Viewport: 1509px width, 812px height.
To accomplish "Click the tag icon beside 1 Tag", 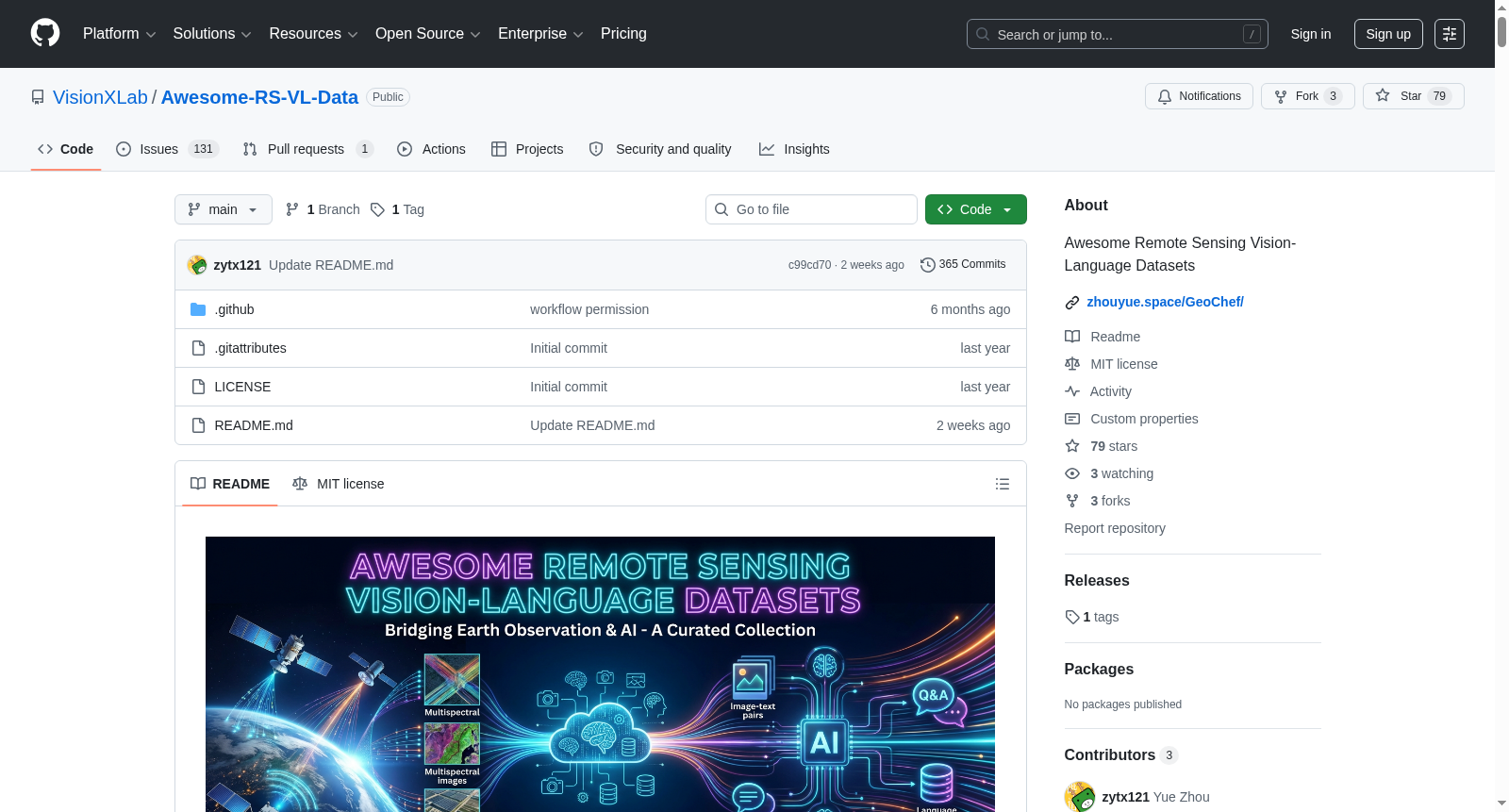I will coord(377,209).
